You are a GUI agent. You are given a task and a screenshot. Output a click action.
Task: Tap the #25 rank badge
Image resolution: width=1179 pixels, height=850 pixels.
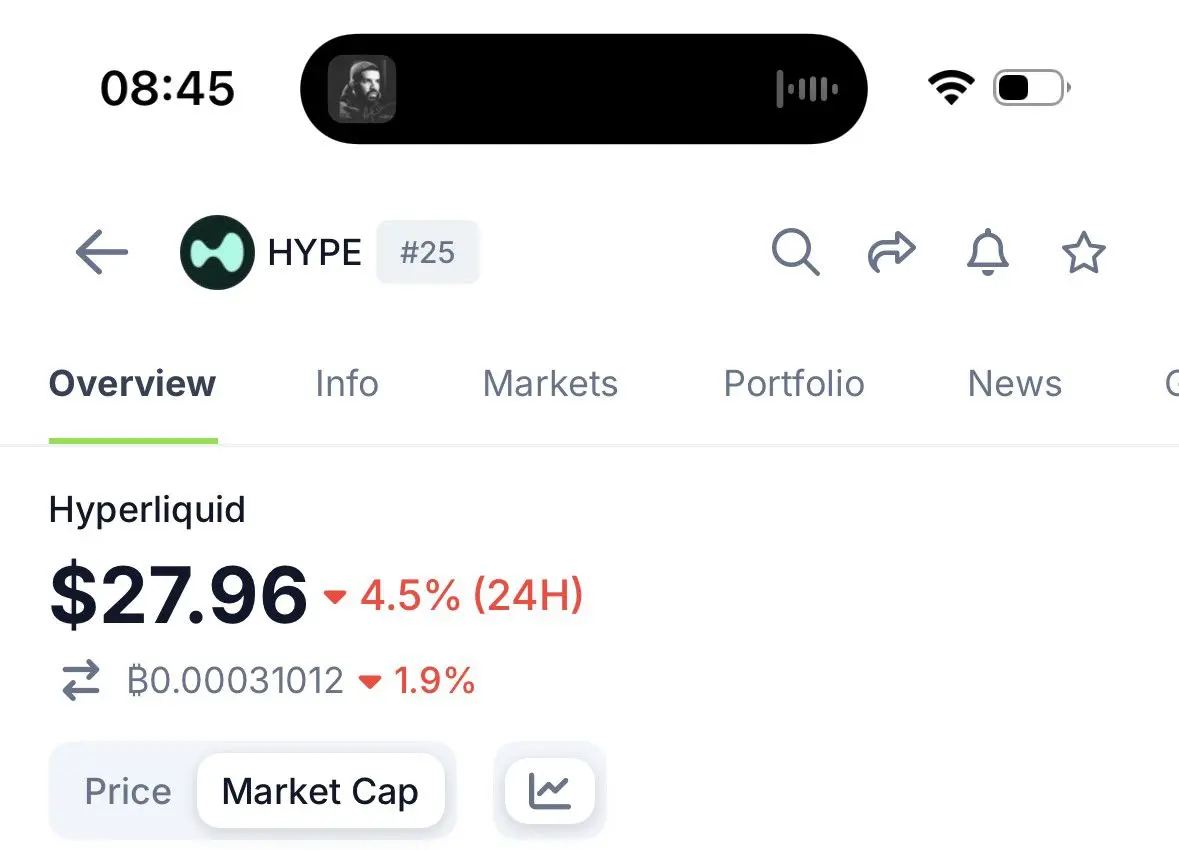(x=427, y=253)
